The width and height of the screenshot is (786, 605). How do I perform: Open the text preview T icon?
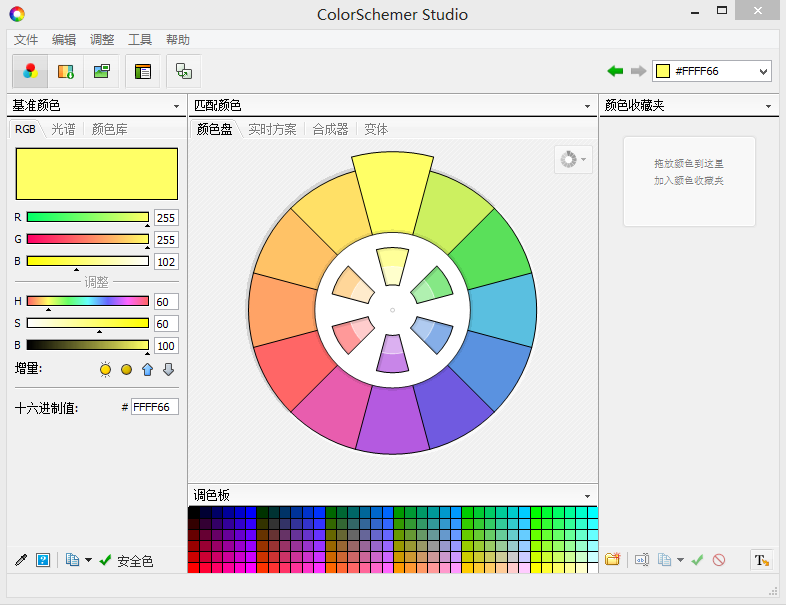(x=761, y=559)
